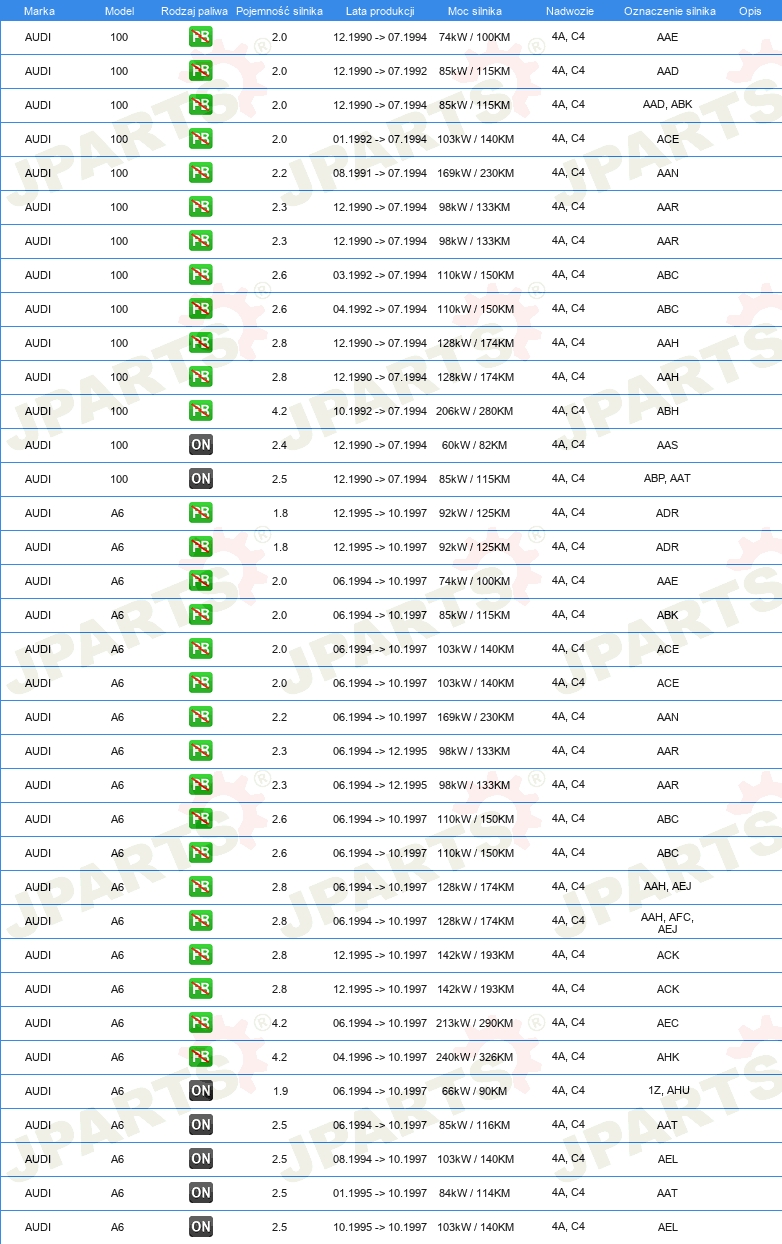Click petrol icon for 03.1992 -> 07.1994 ABC row
Image resolution: width=782 pixels, height=1244 pixels.
point(201,275)
